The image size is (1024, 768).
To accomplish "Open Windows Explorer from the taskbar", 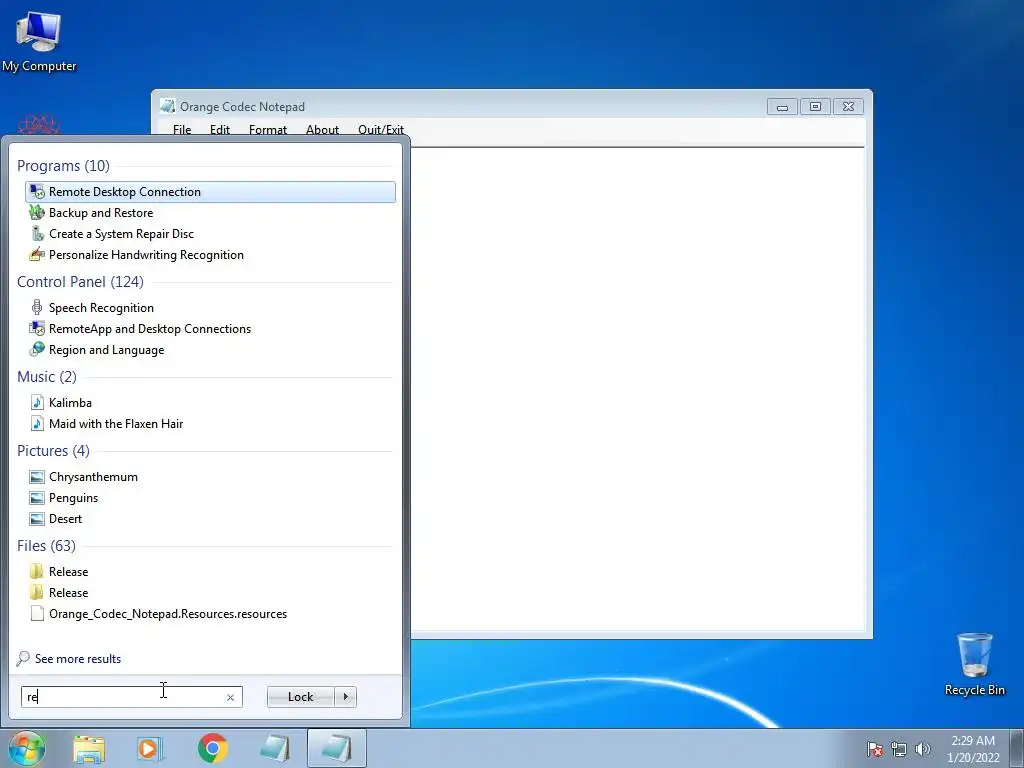I will tap(89, 748).
